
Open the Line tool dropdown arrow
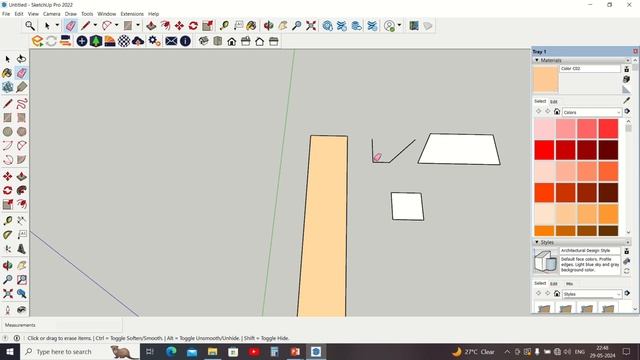click(95, 25)
